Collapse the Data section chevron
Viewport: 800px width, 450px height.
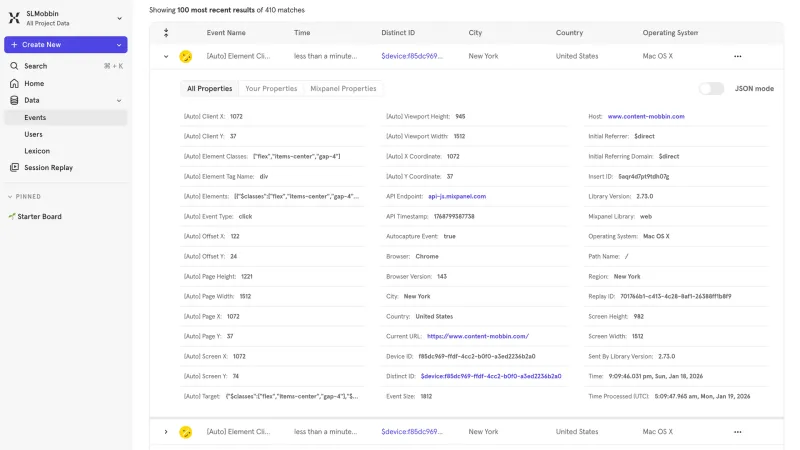119,101
